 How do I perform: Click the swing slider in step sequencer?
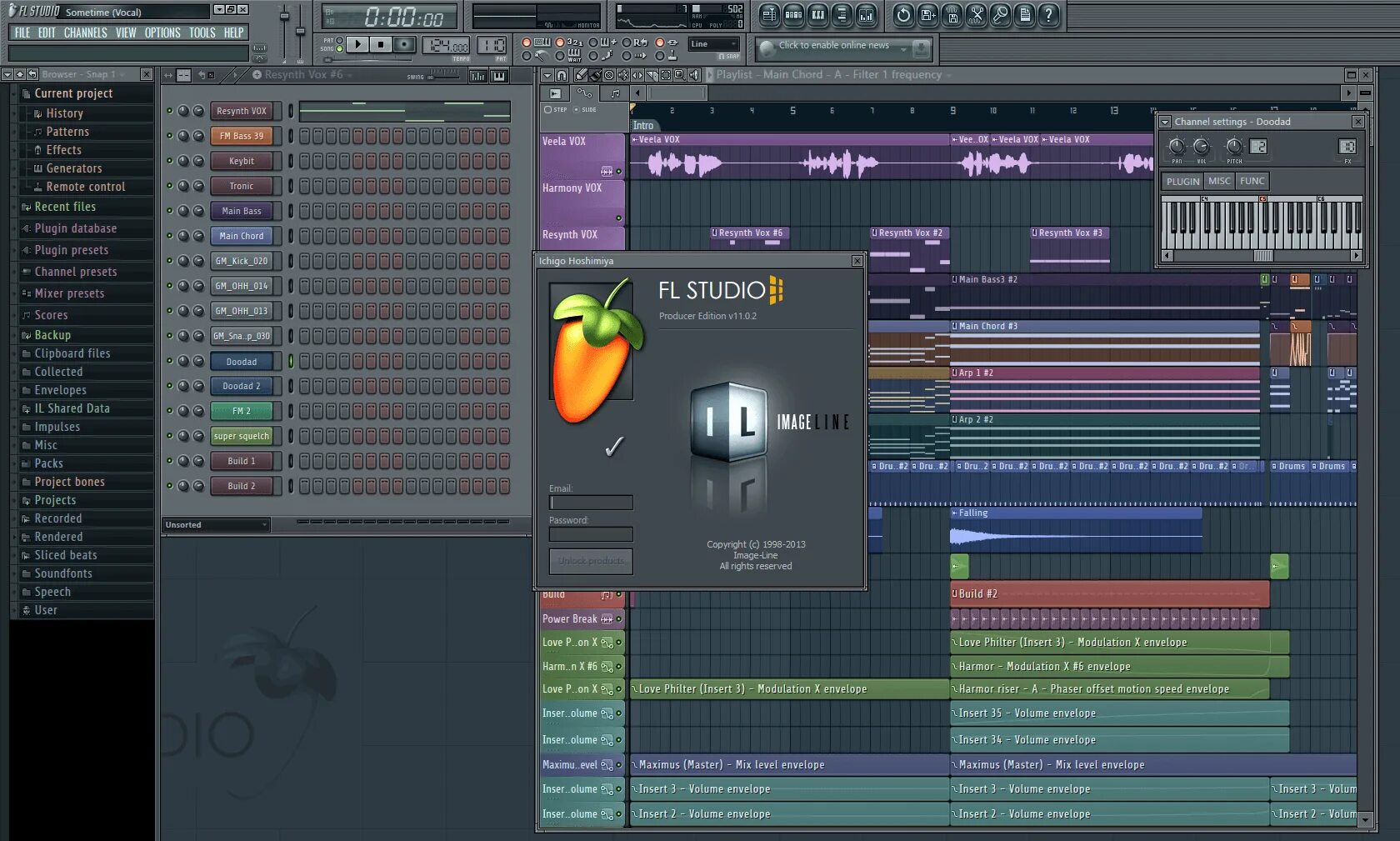443,75
